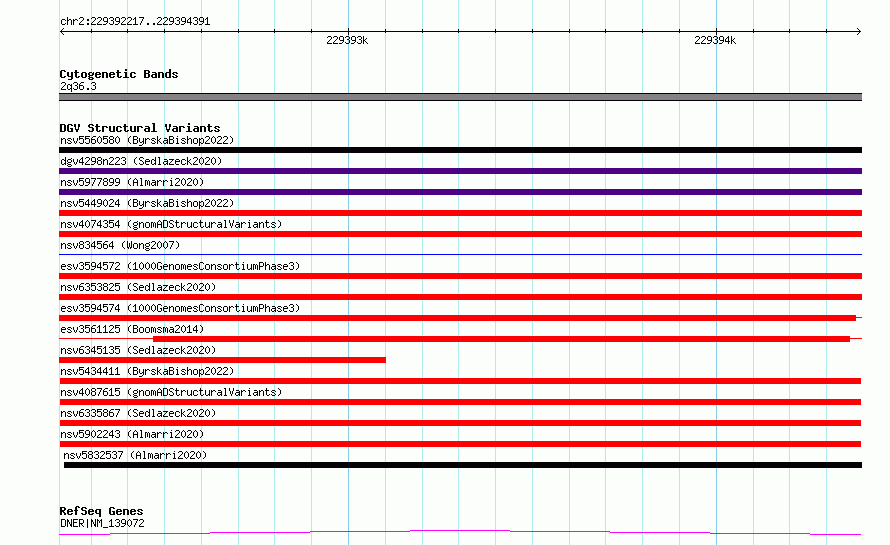890x545 pixels.
Task: Click red bar under nsv5902243
Action: [460, 444]
